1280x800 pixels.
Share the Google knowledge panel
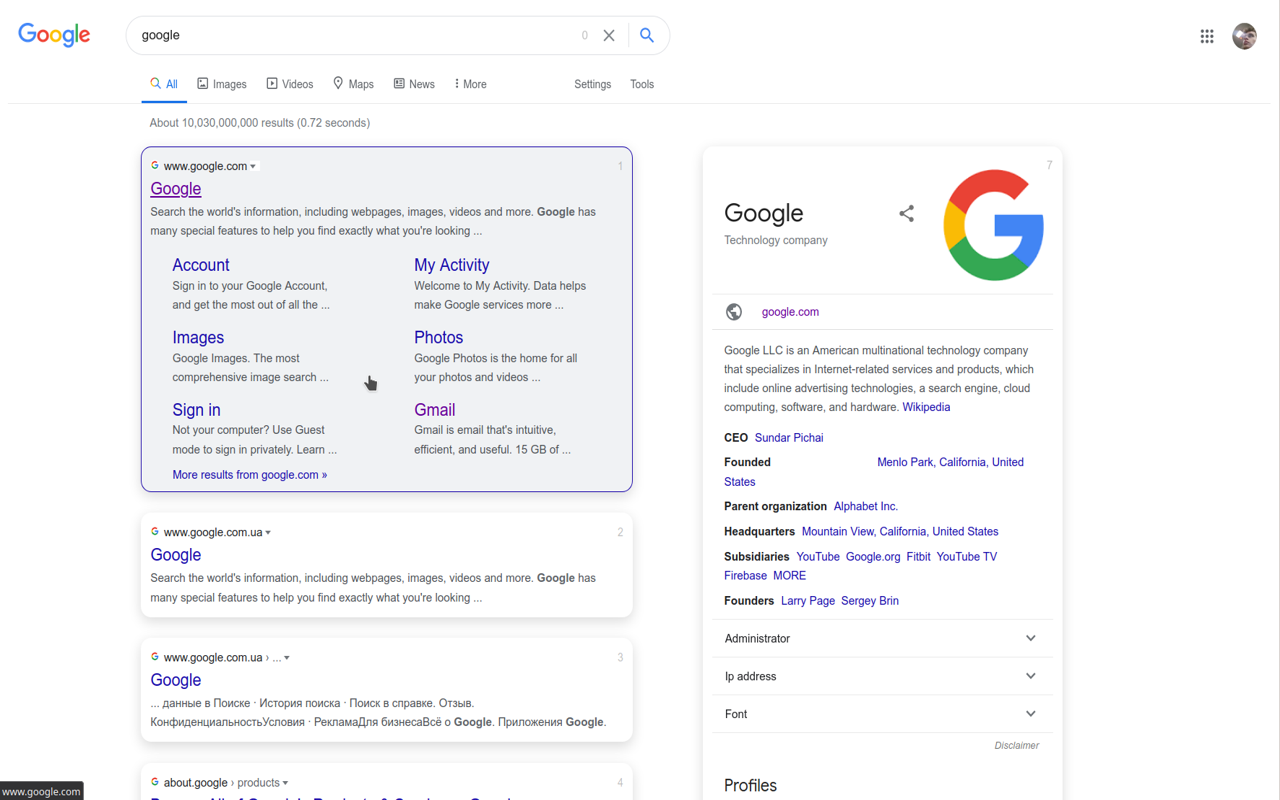(x=906, y=213)
